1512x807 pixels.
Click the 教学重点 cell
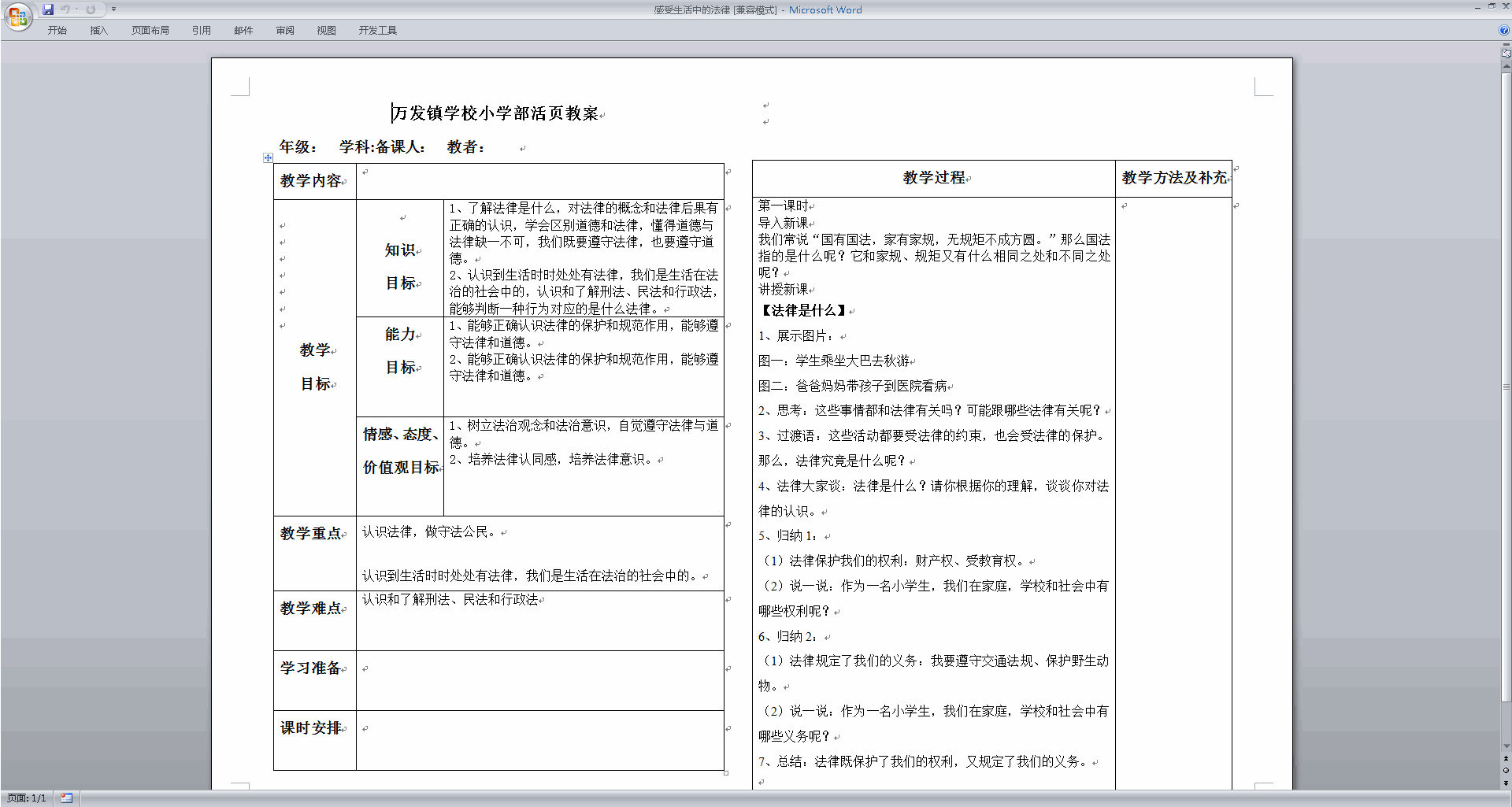point(314,553)
